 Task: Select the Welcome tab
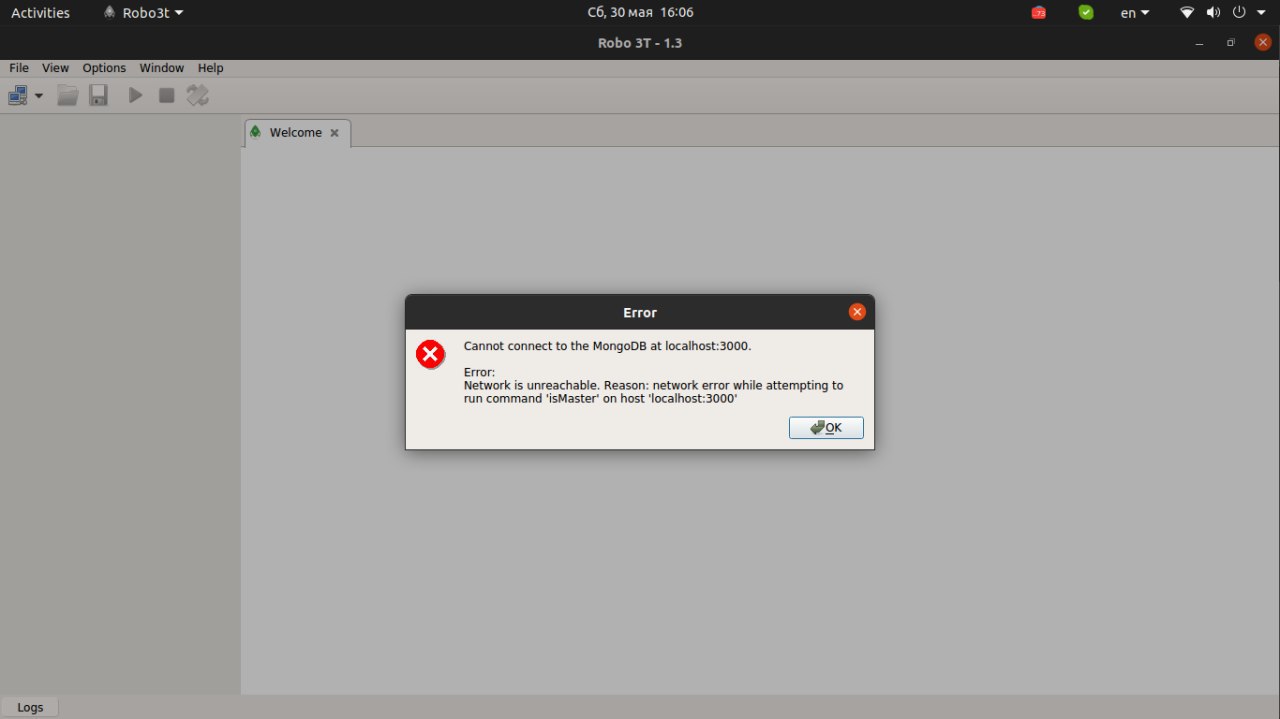click(295, 133)
